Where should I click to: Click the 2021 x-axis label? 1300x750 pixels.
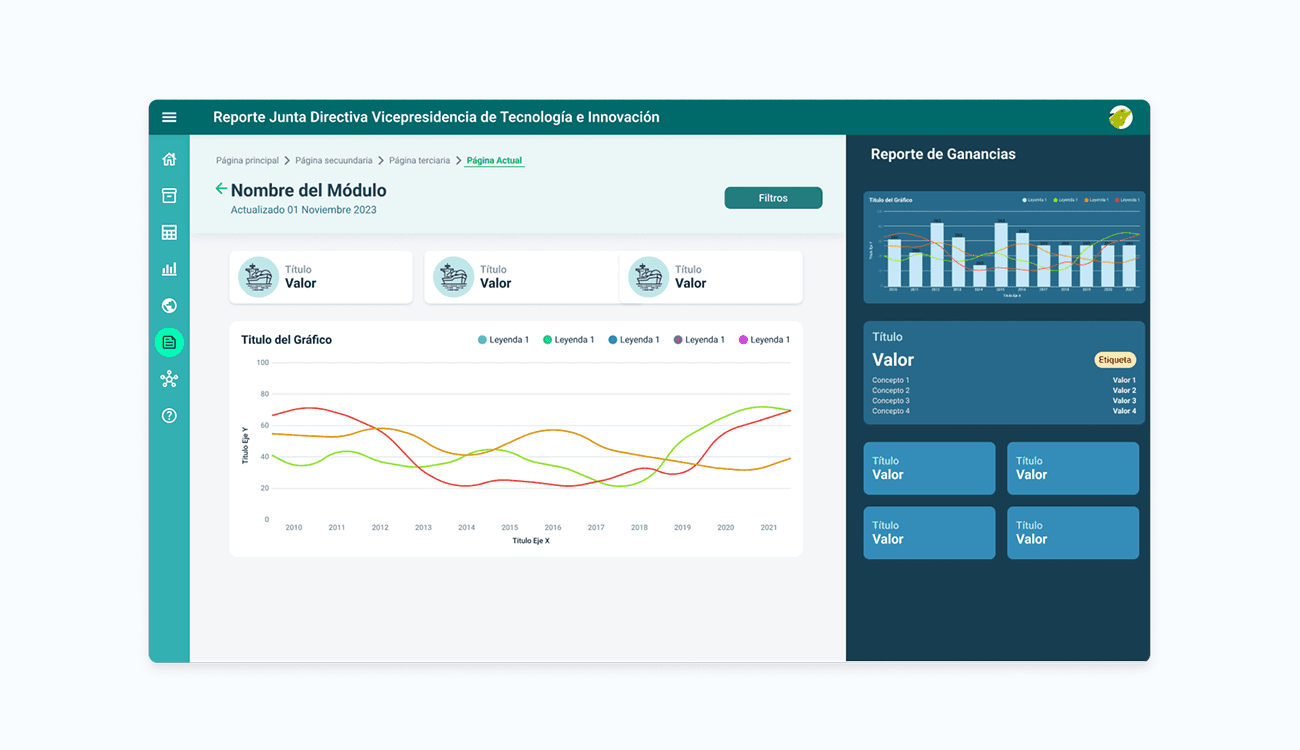pyautogui.click(x=769, y=527)
